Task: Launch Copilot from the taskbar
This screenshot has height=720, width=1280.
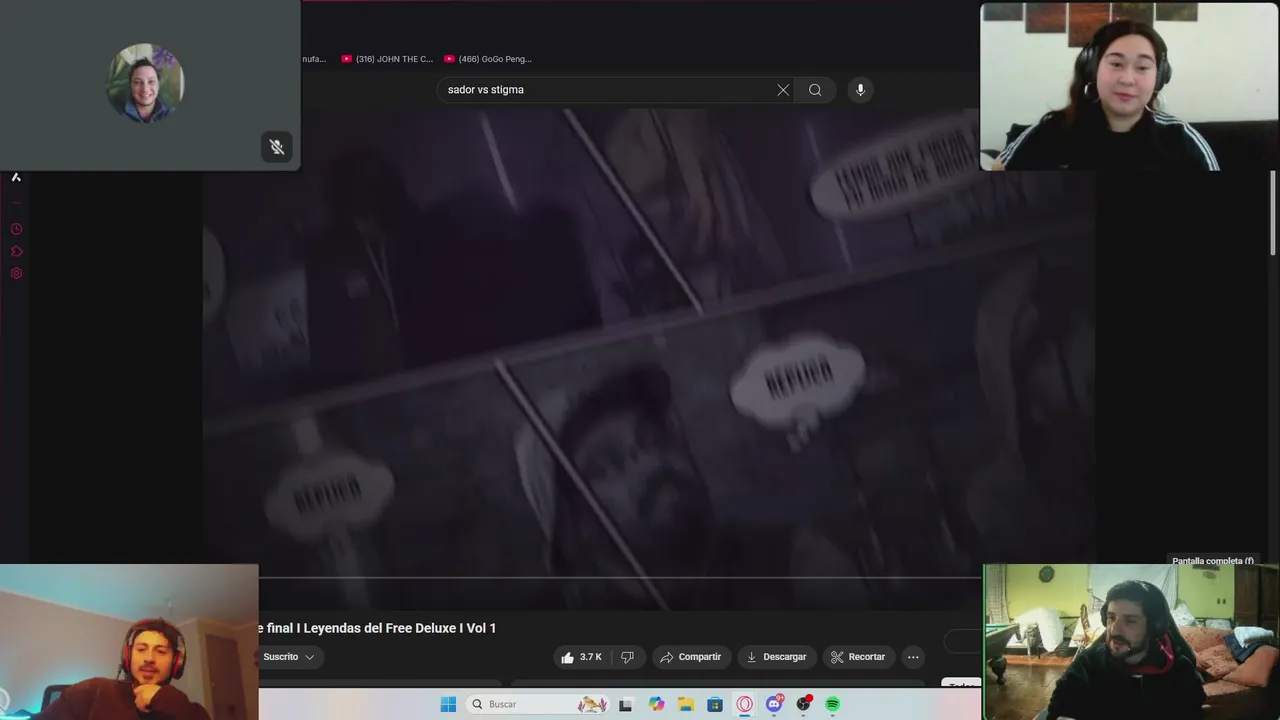Action: pyautogui.click(x=656, y=704)
